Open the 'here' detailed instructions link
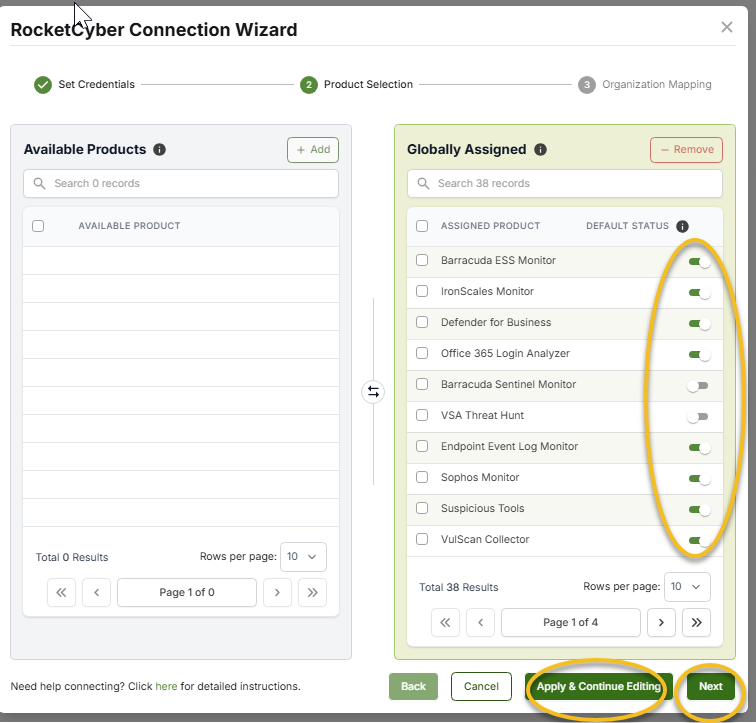The height and width of the screenshot is (723, 756). (166, 686)
